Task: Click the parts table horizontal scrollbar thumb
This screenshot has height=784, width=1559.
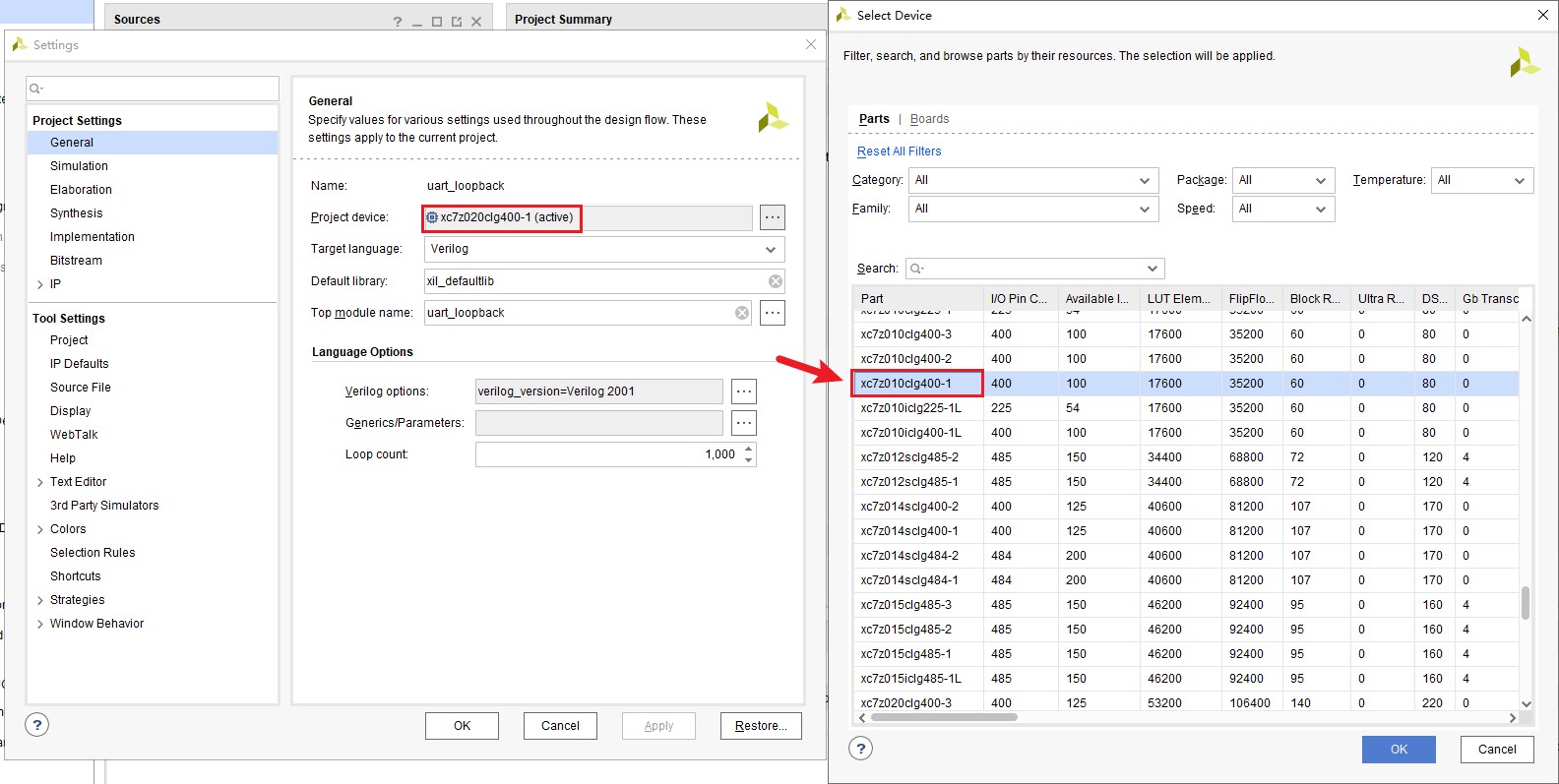Action: (x=943, y=717)
